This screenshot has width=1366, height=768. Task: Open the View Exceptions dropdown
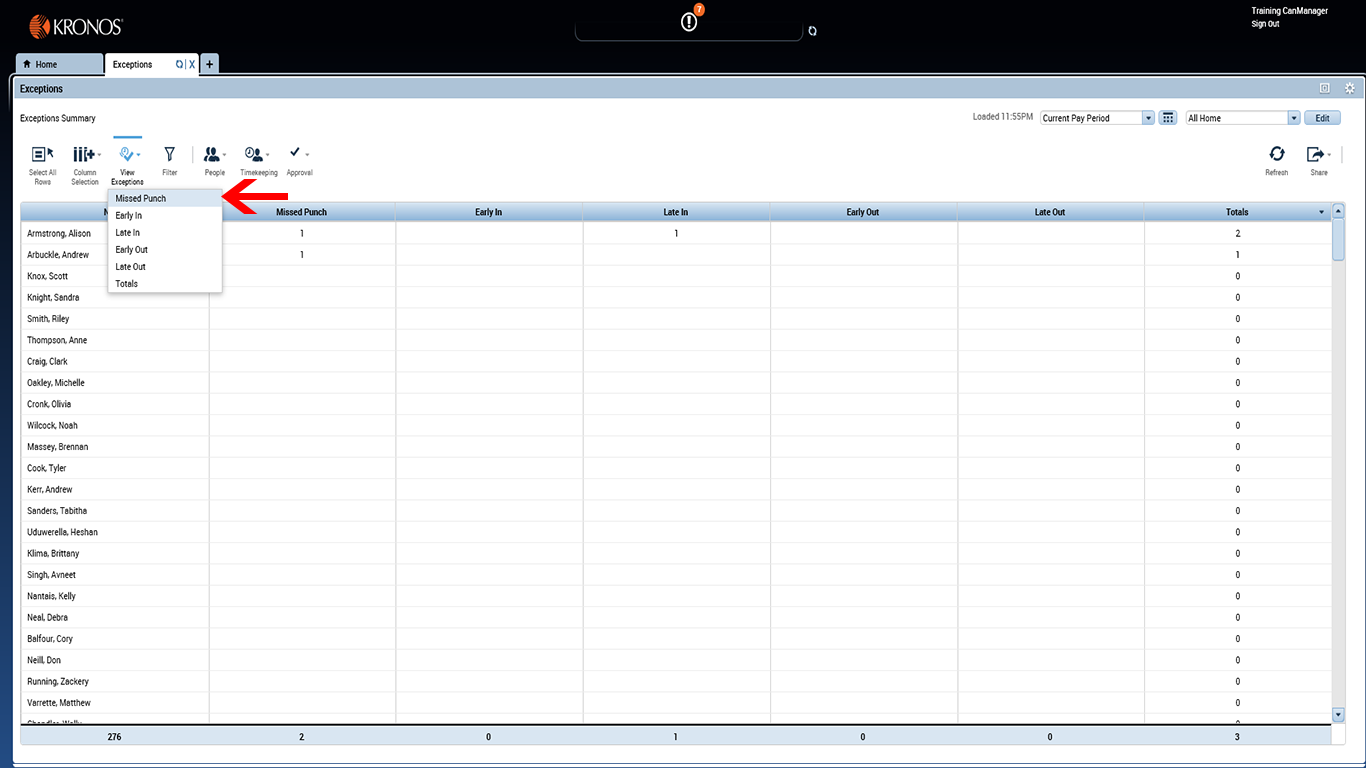coord(127,160)
